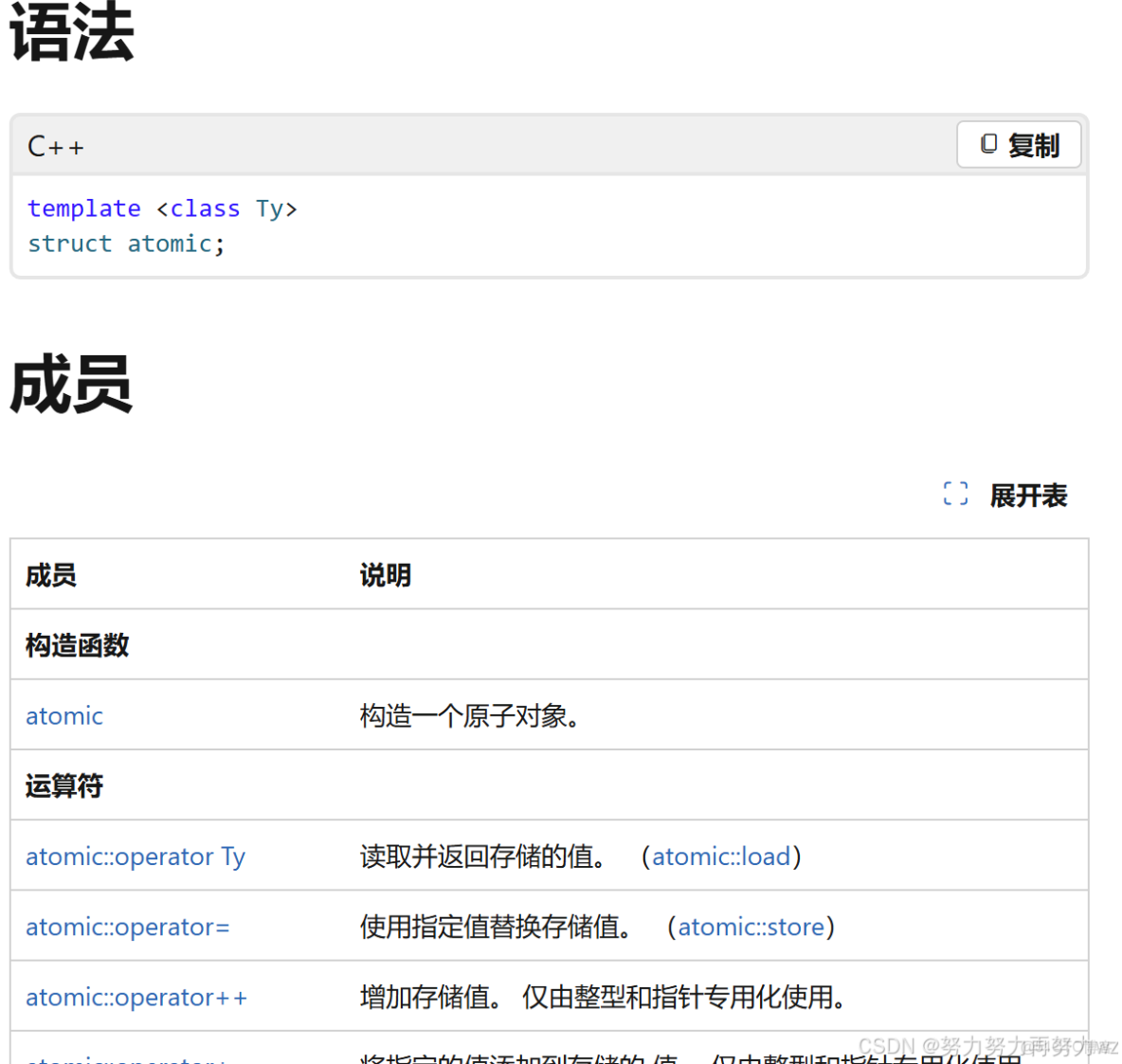This screenshot has width=1122, height=1064.
Task: Select the C++ language label on code block
Action: tap(55, 146)
